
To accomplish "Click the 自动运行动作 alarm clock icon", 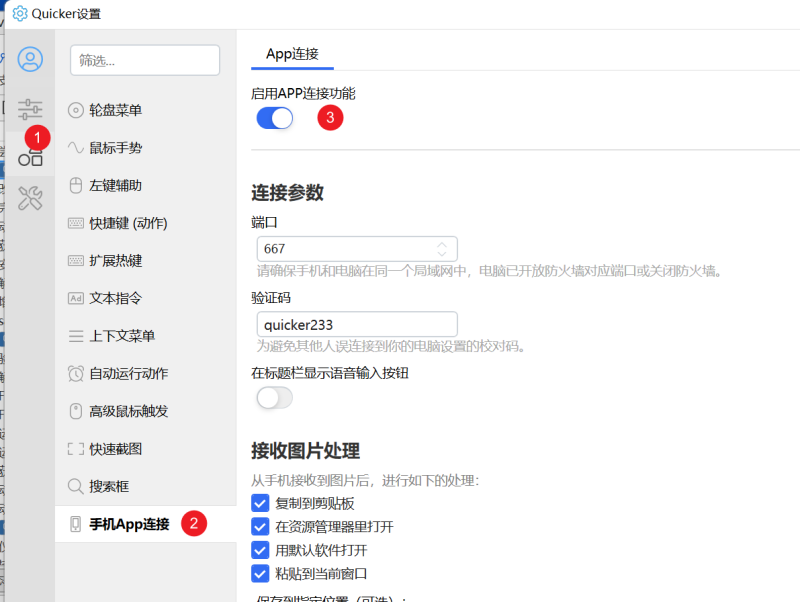I will (x=76, y=373).
